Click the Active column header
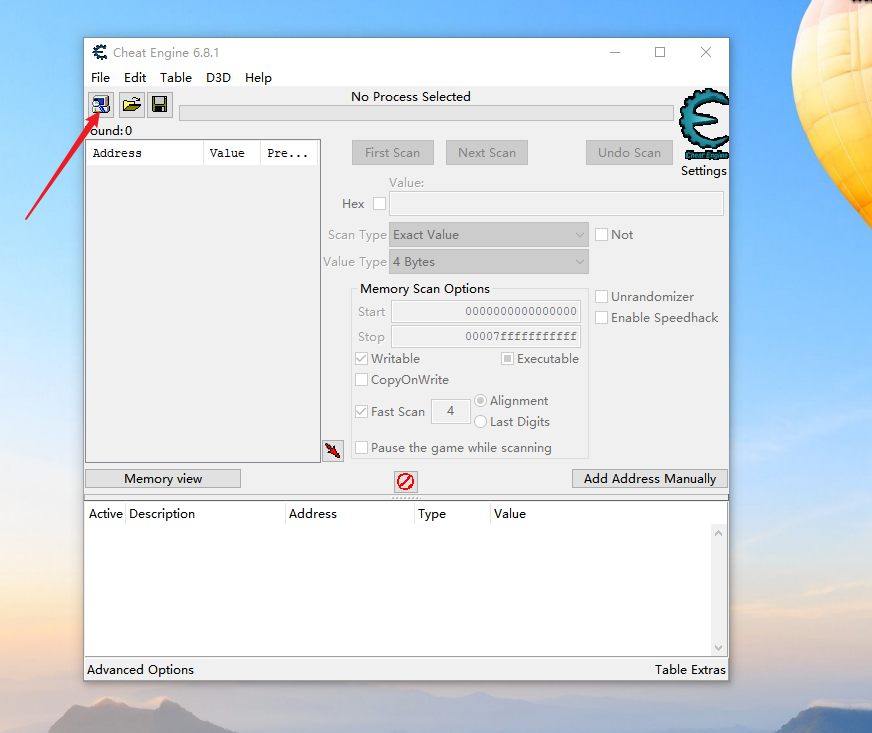872x733 pixels. click(105, 514)
